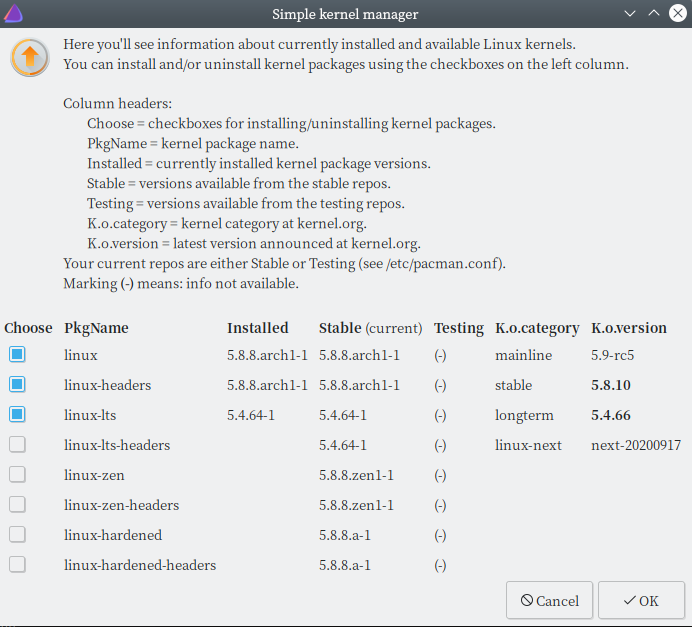Click the app logo in the title bar

coord(15,14)
